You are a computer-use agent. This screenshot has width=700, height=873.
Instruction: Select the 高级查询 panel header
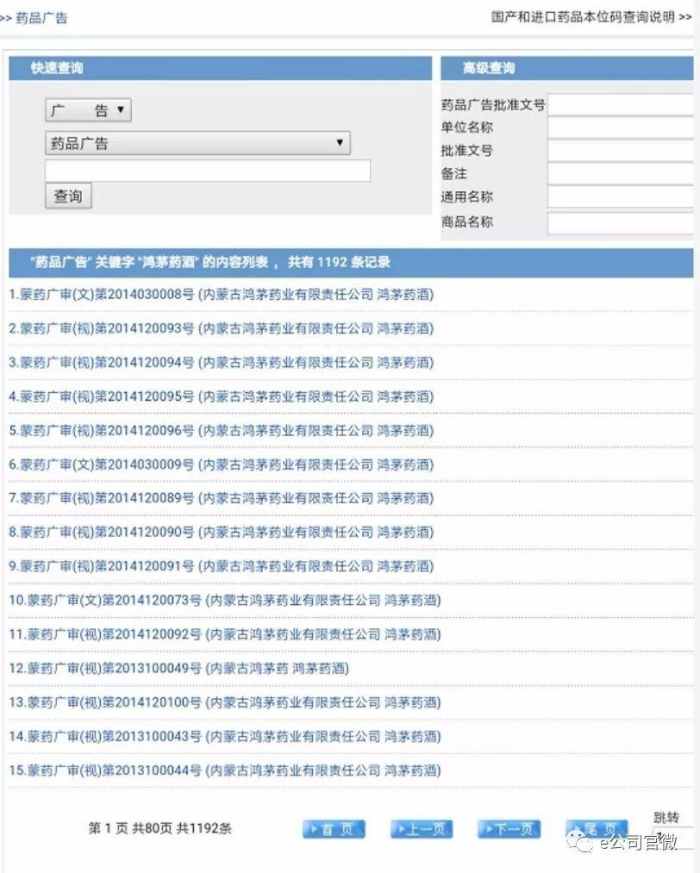pos(567,68)
